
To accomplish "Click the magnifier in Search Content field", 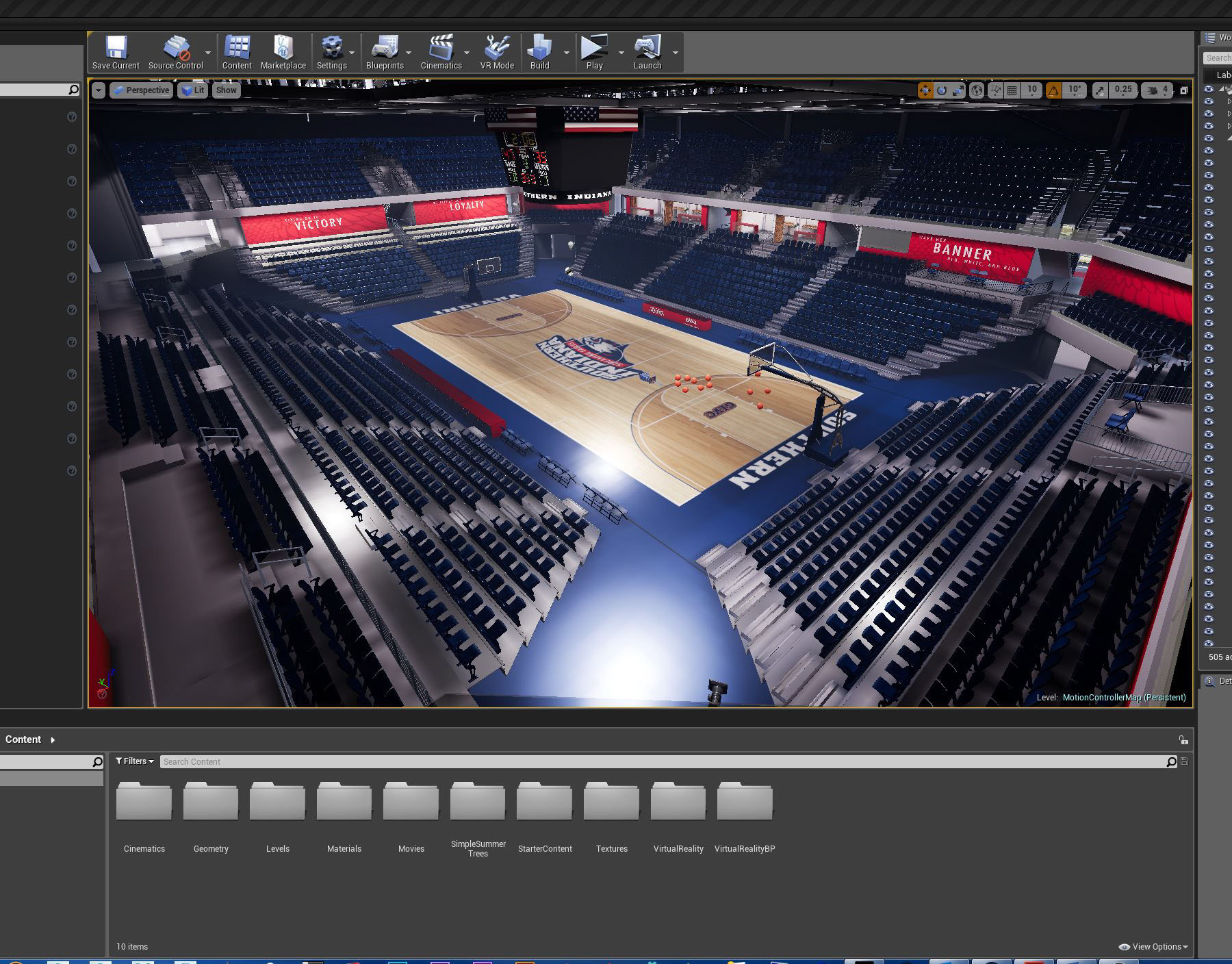I will (1171, 761).
